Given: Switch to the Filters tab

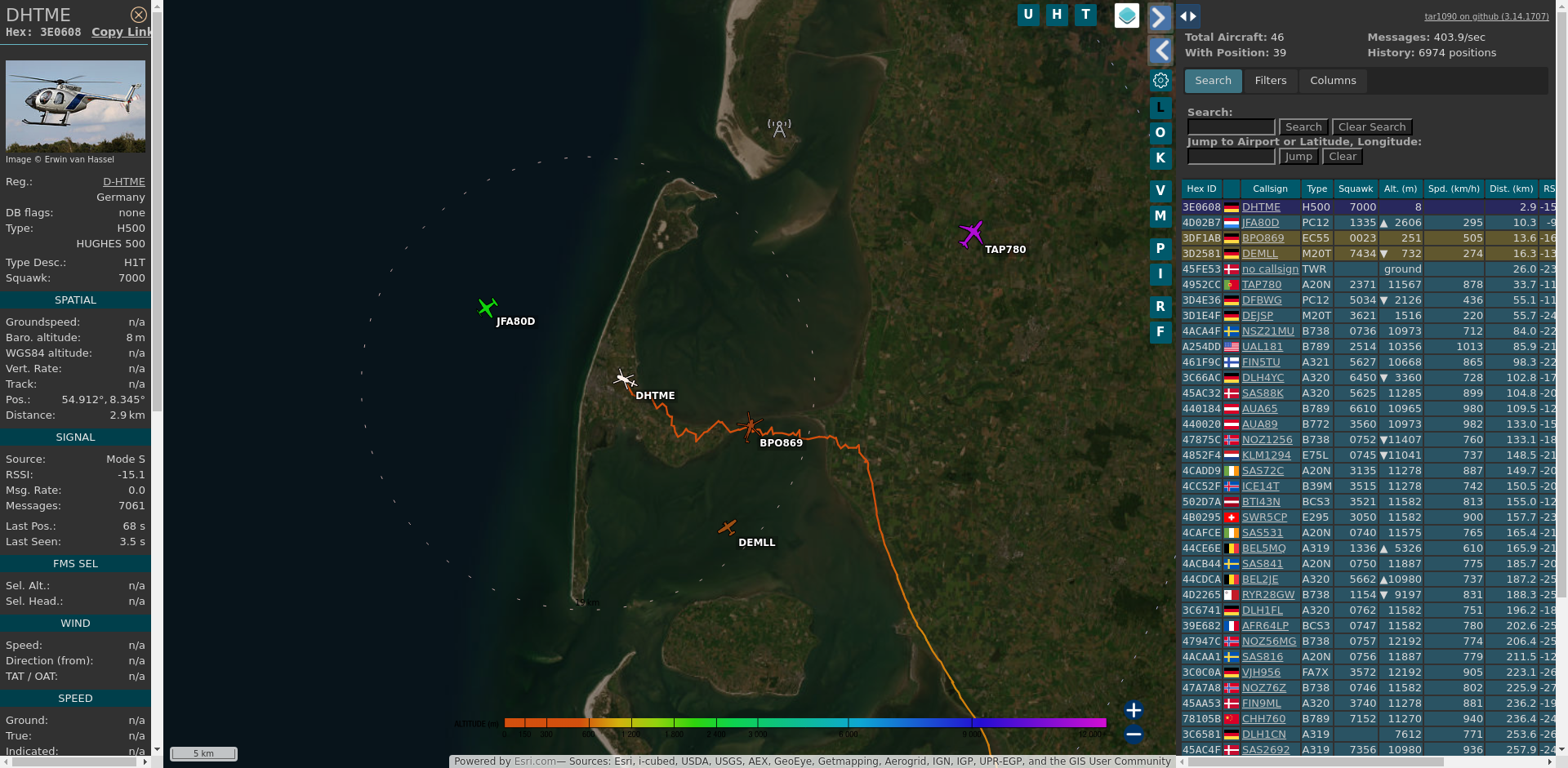Looking at the screenshot, I should [x=1271, y=81].
